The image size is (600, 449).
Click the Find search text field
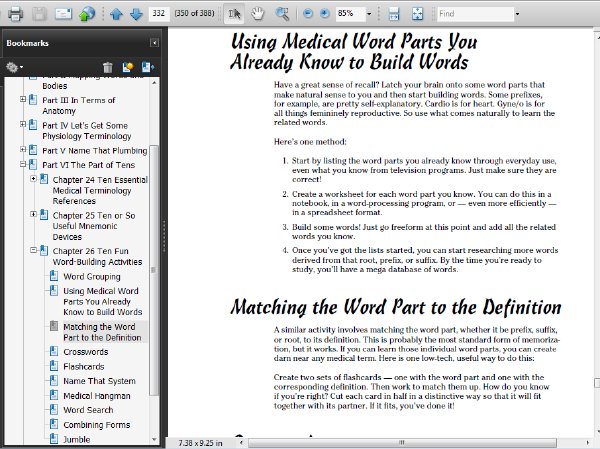coord(475,14)
